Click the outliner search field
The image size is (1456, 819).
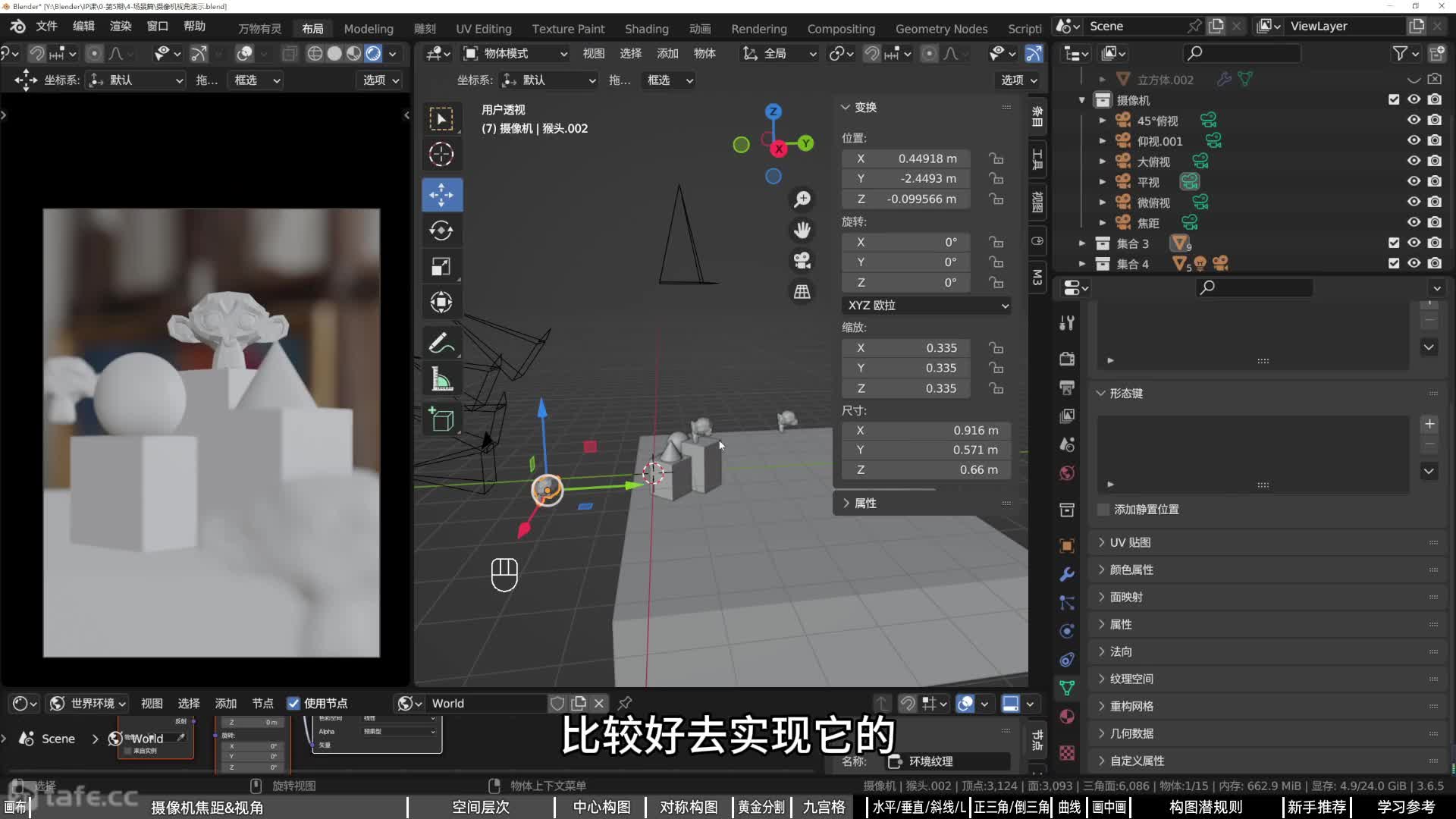tap(1241, 53)
